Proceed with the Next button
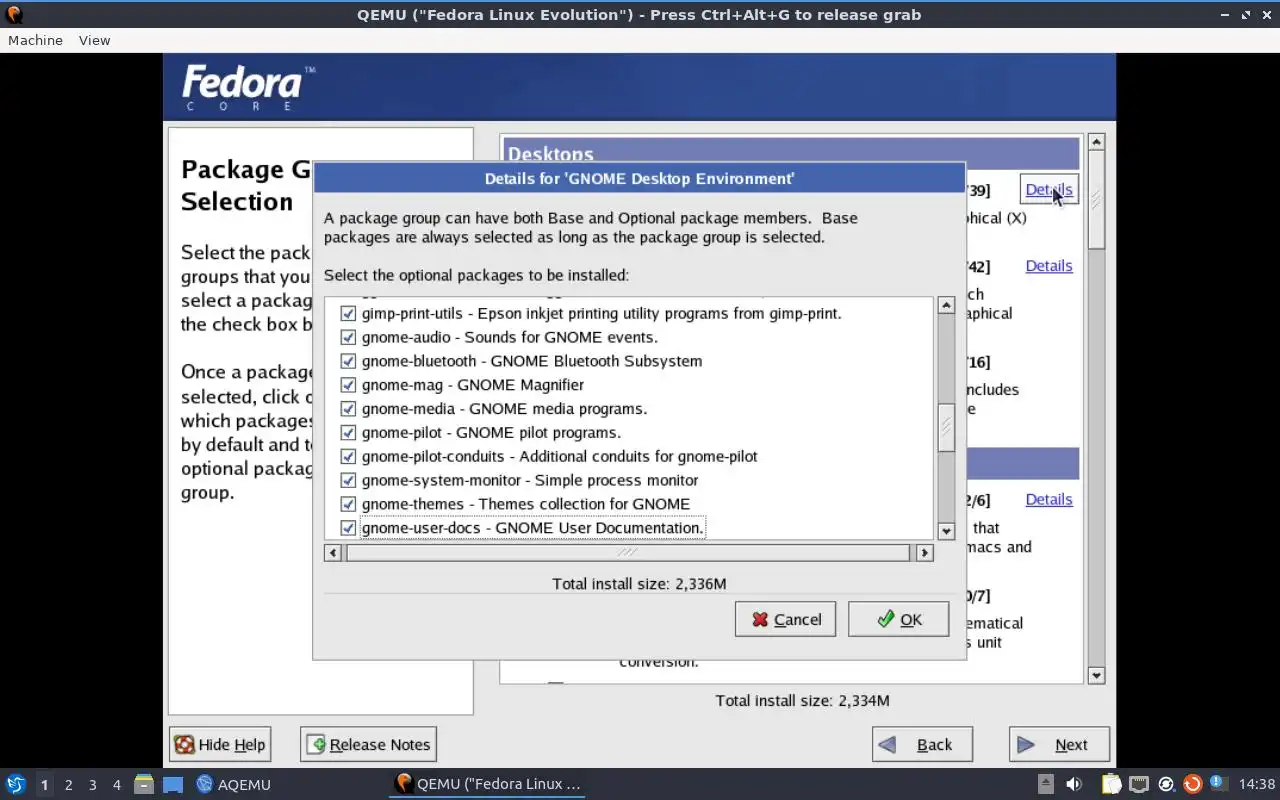The height and width of the screenshot is (800, 1280). pyautogui.click(x=1059, y=744)
